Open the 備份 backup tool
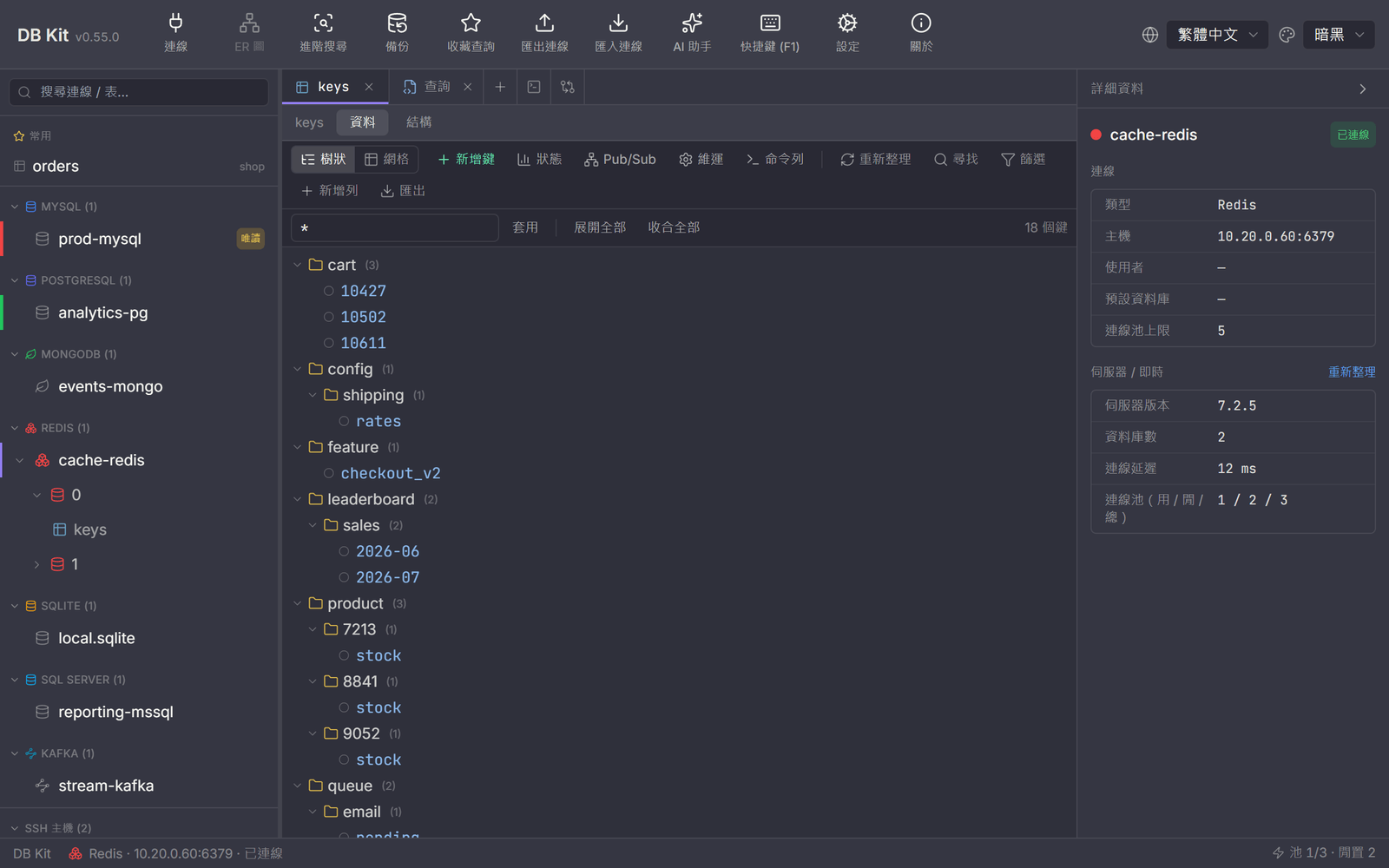The height and width of the screenshot is (868, 1389). (x=397, y=34)
